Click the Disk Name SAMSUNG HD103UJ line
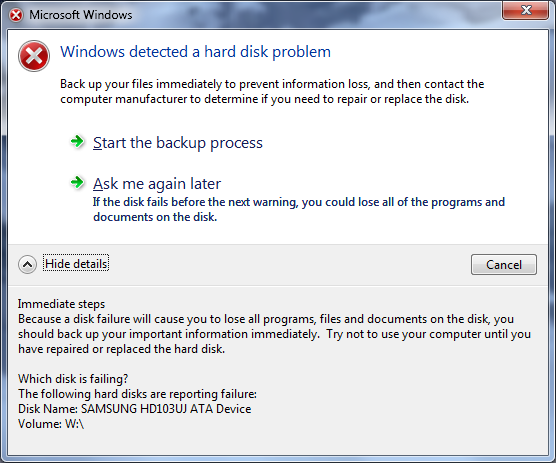Viewport: 556px width, 463px height. pyautogui.click(x=135, y=409)
